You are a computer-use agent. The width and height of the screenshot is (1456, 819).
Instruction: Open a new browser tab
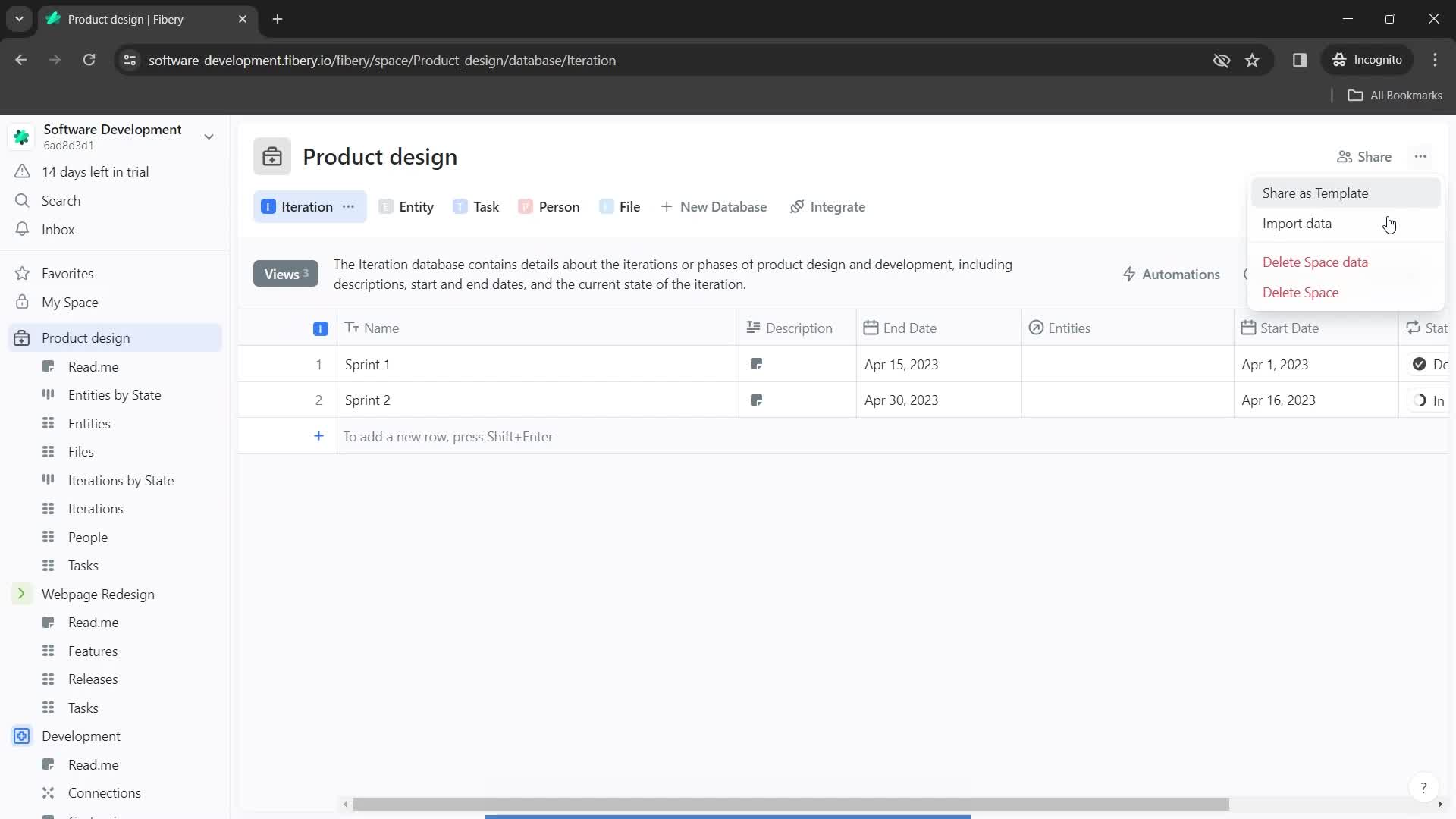tap(278, 19)
